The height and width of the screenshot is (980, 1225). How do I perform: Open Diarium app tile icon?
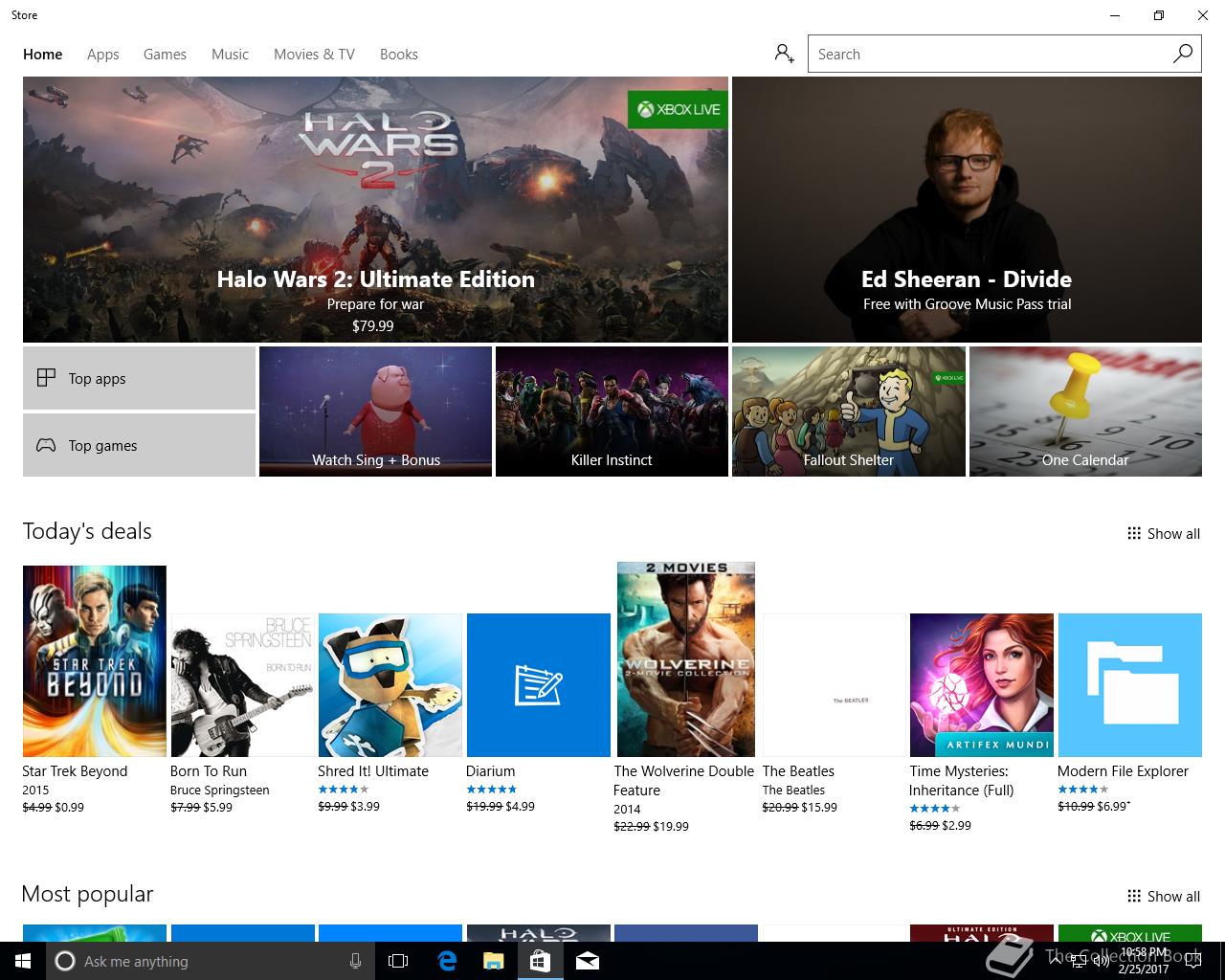[x=538, y=685]
